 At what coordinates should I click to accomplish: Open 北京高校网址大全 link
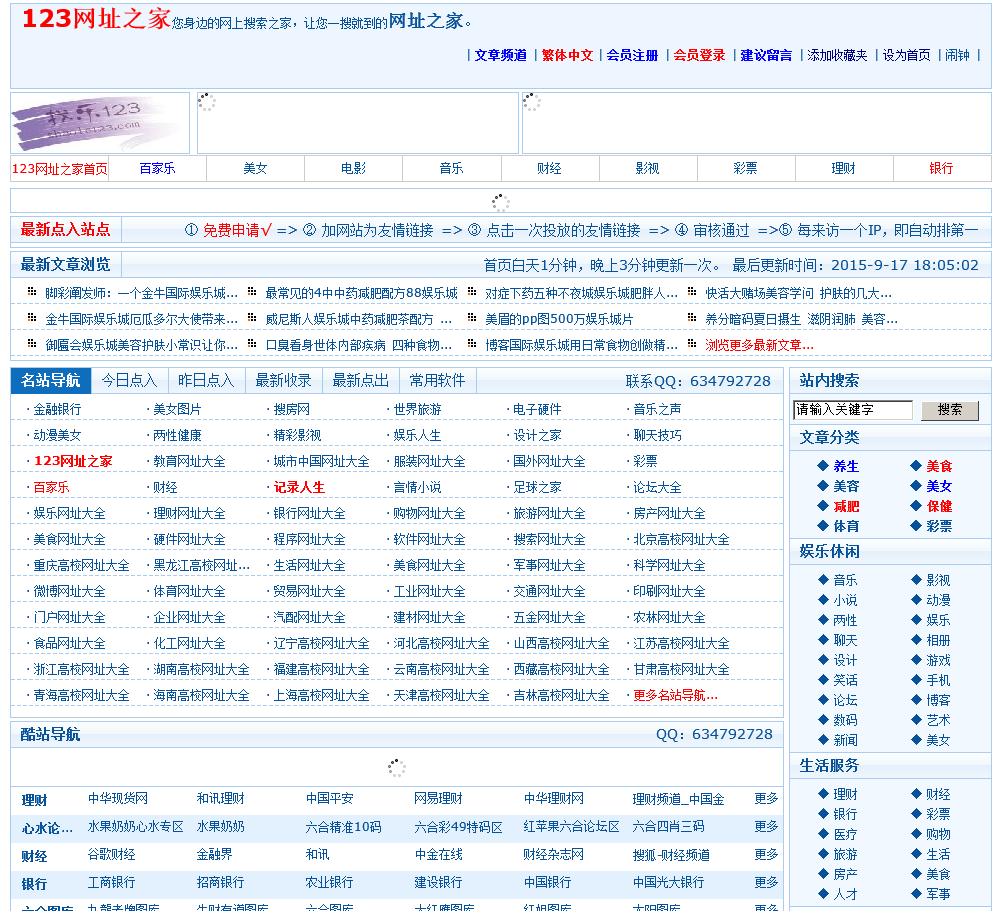tap(681, 540)
